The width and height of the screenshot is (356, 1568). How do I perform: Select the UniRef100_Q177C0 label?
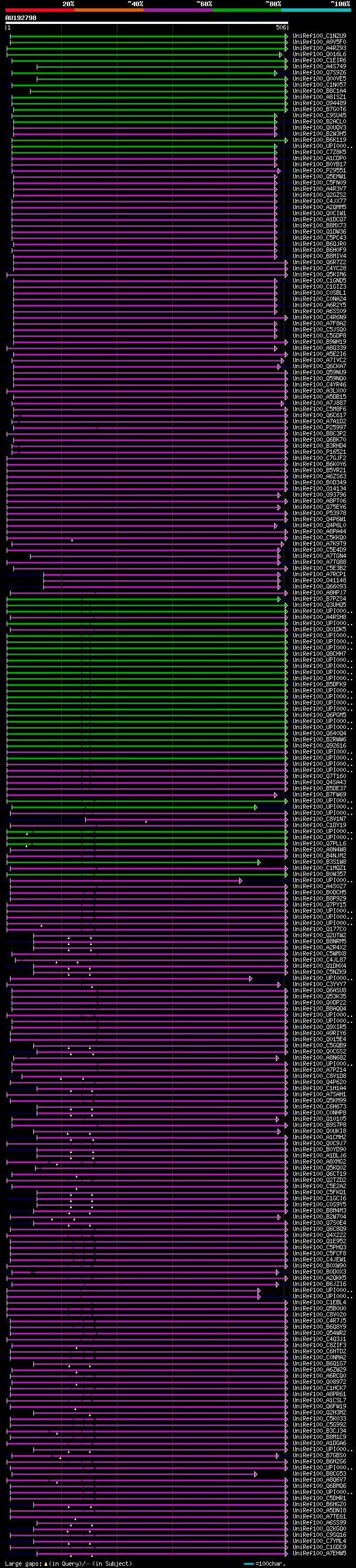click(x=319, y=929)
